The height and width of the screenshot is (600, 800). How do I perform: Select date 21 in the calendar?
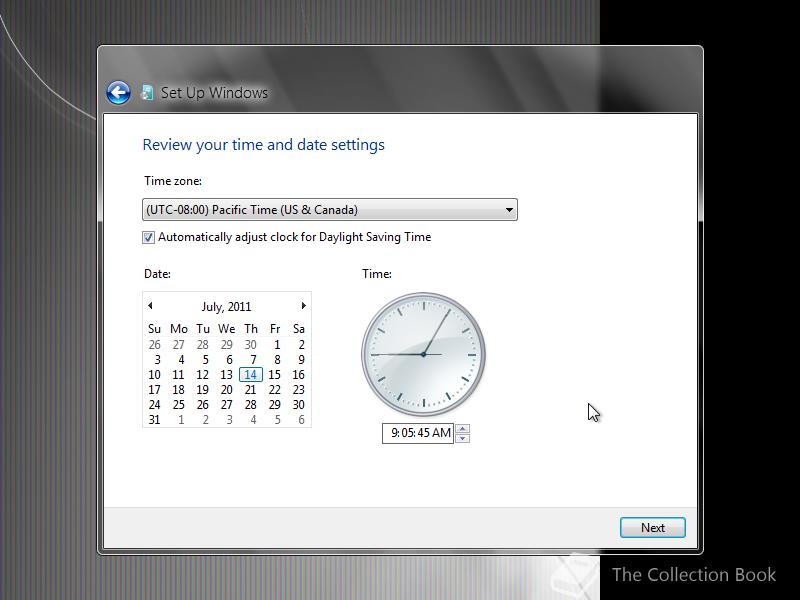tap(251, 390)
